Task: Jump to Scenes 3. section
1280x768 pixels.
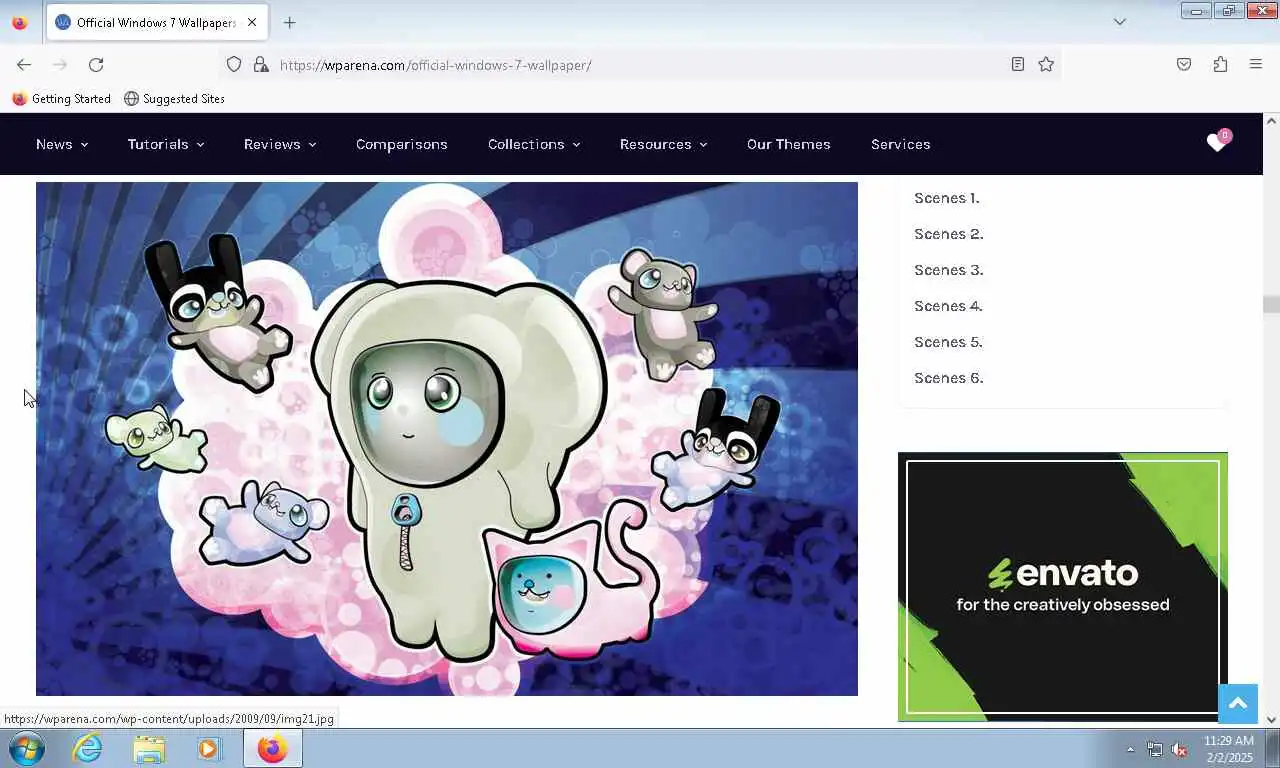Action: coord(949,270)
